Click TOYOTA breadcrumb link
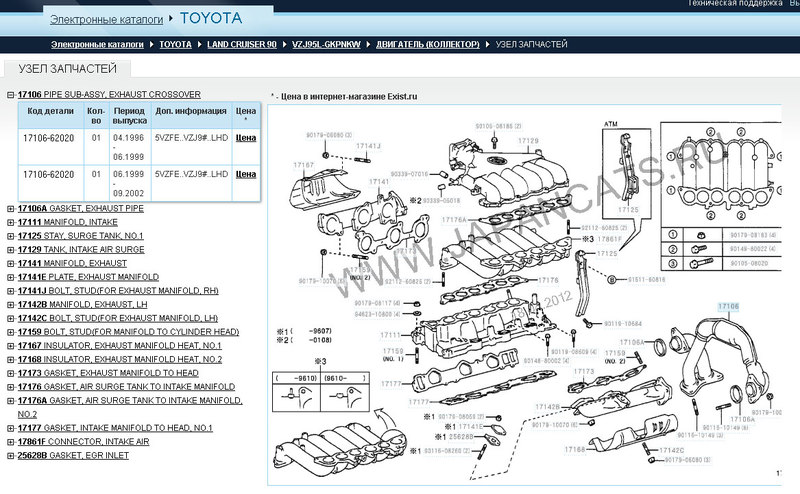This screenshot has width=800, height=494. (176, 44)
